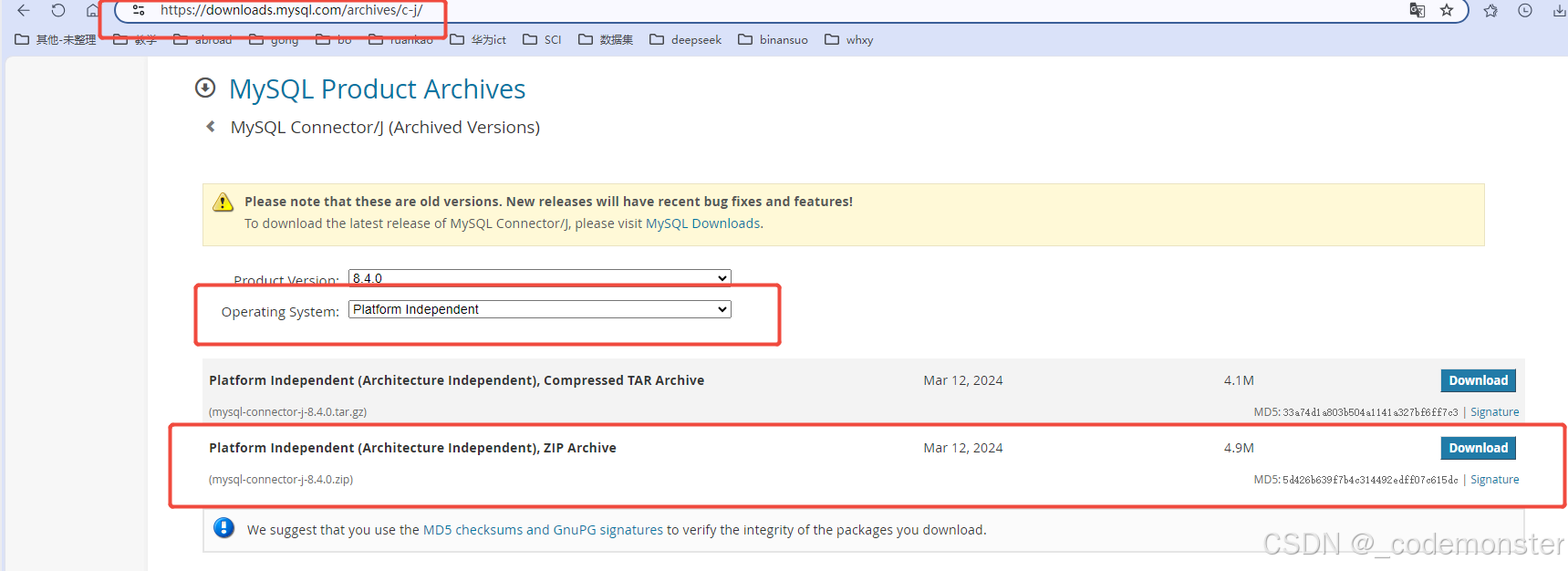Click the bold old-versions warning text
This screenshot has height=571, width=1568.
pos(548,202)
